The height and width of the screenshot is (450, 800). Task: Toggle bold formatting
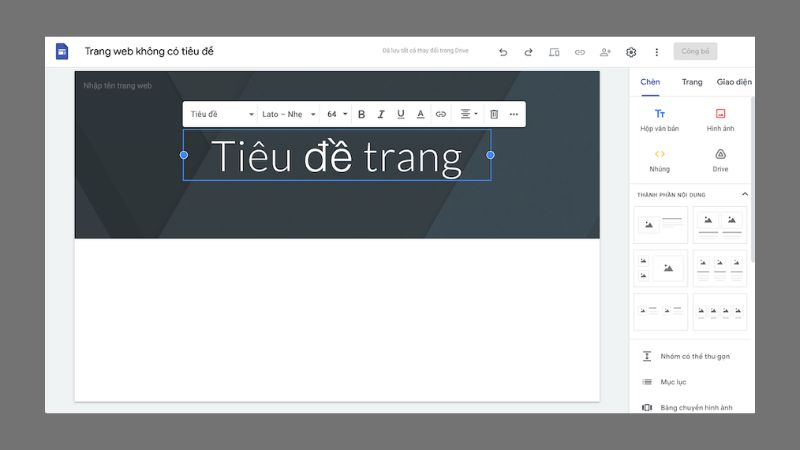361,114
